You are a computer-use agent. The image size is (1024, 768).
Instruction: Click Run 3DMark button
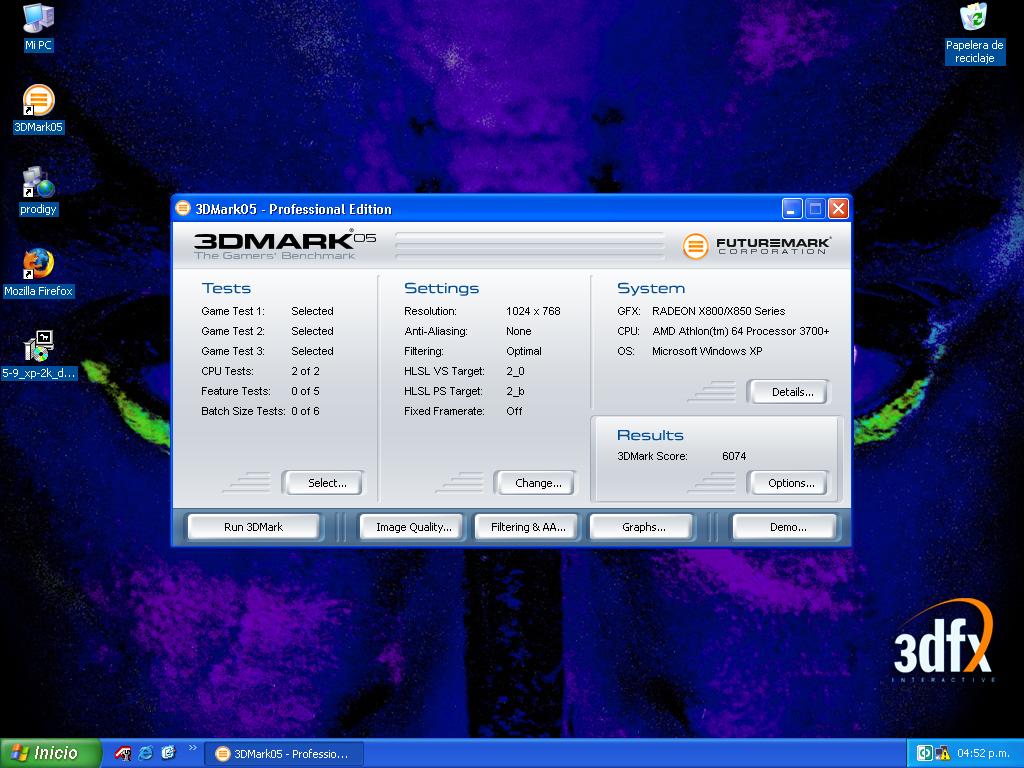[x=253, y=527]
